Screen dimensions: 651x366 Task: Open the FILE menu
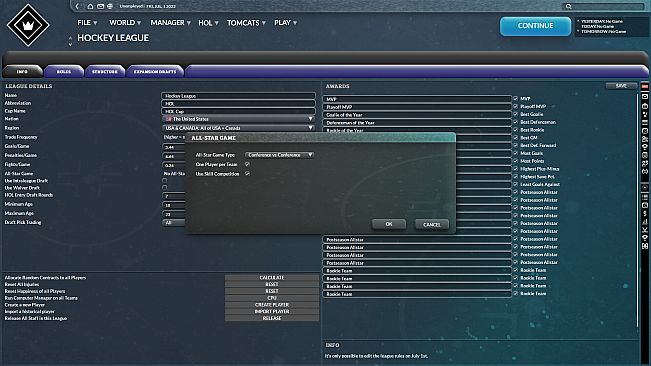click(87, 23)
